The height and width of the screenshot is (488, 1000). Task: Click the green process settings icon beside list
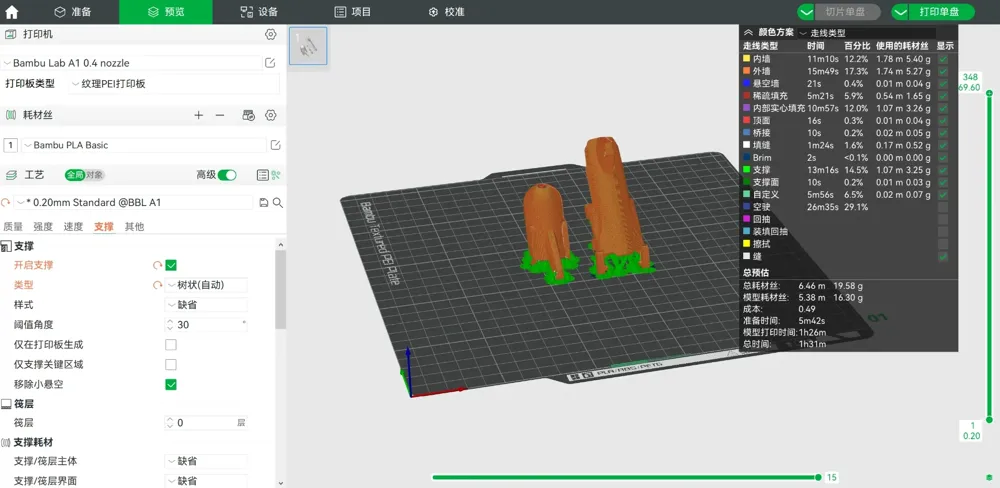pyautogui.click(x=276, y=175)
